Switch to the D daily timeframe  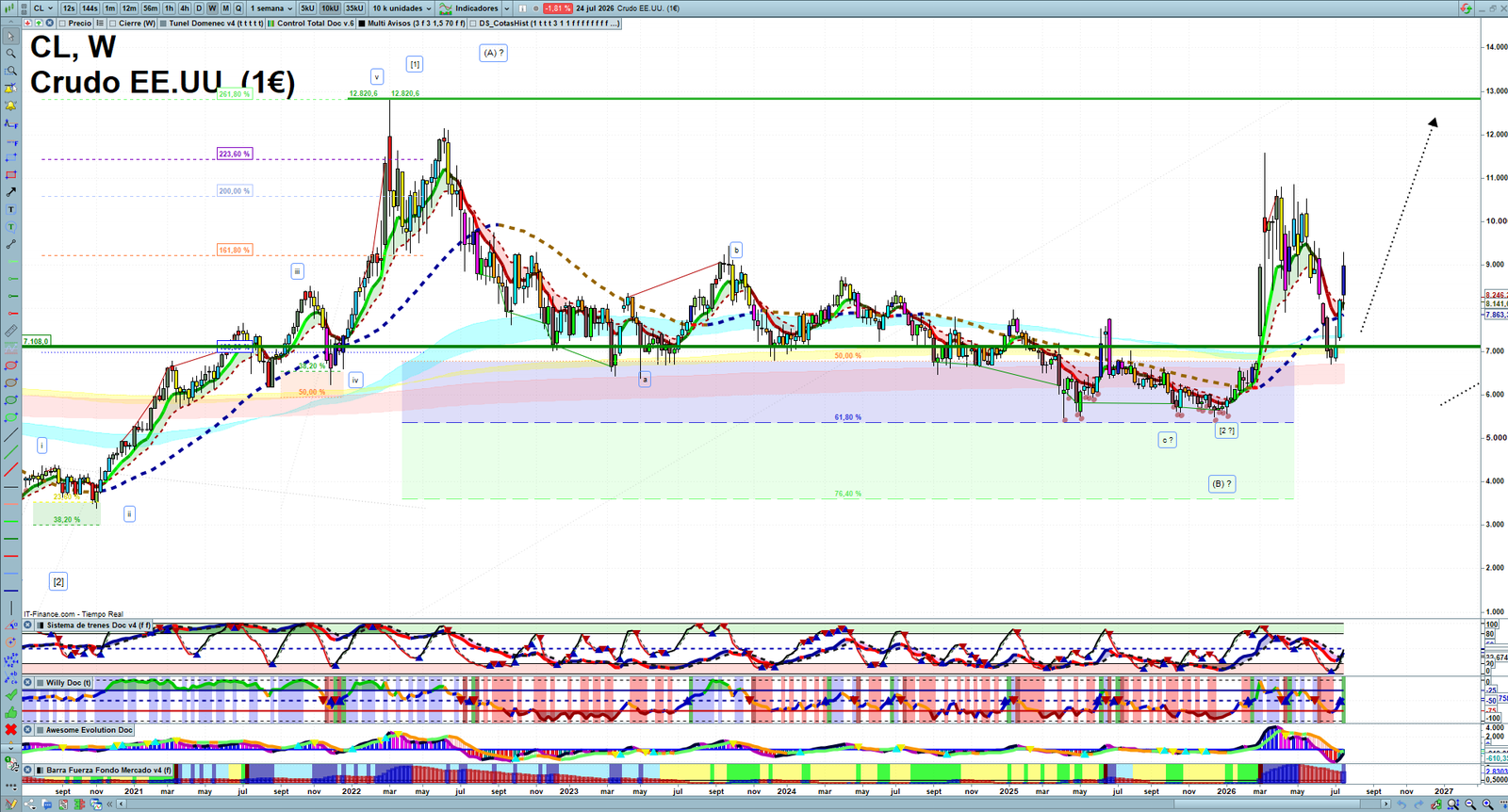pyautogui.click(x=199, y=8)
